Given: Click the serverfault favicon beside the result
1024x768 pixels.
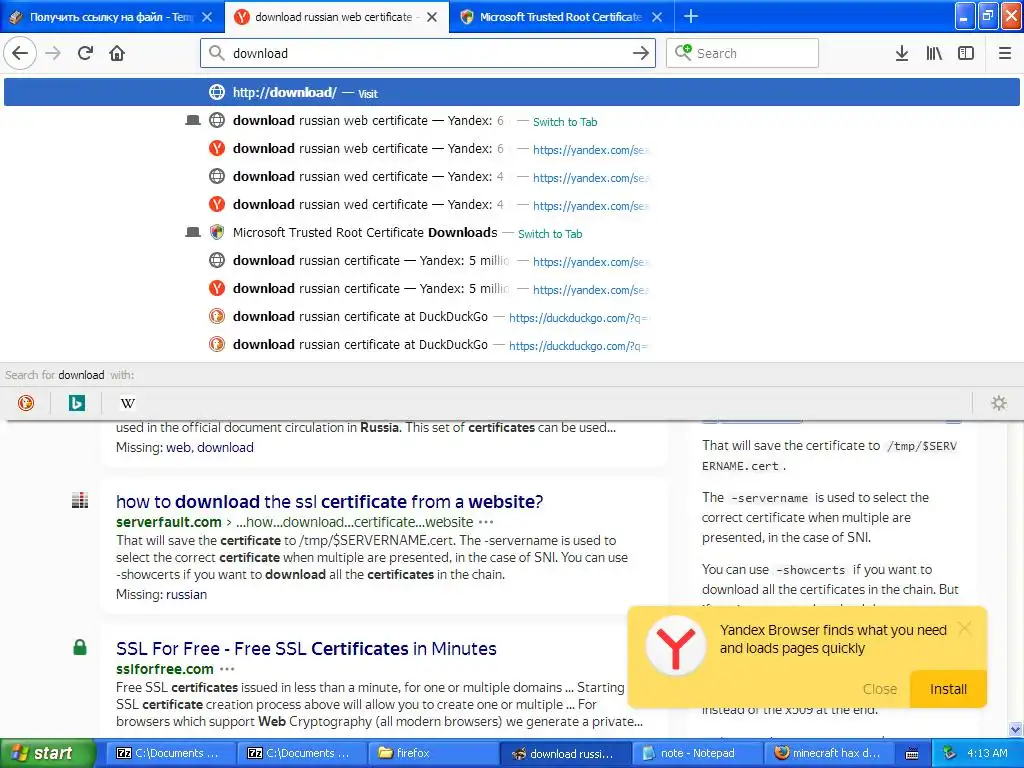Looking at the screenshot, I should click(80, 501).
